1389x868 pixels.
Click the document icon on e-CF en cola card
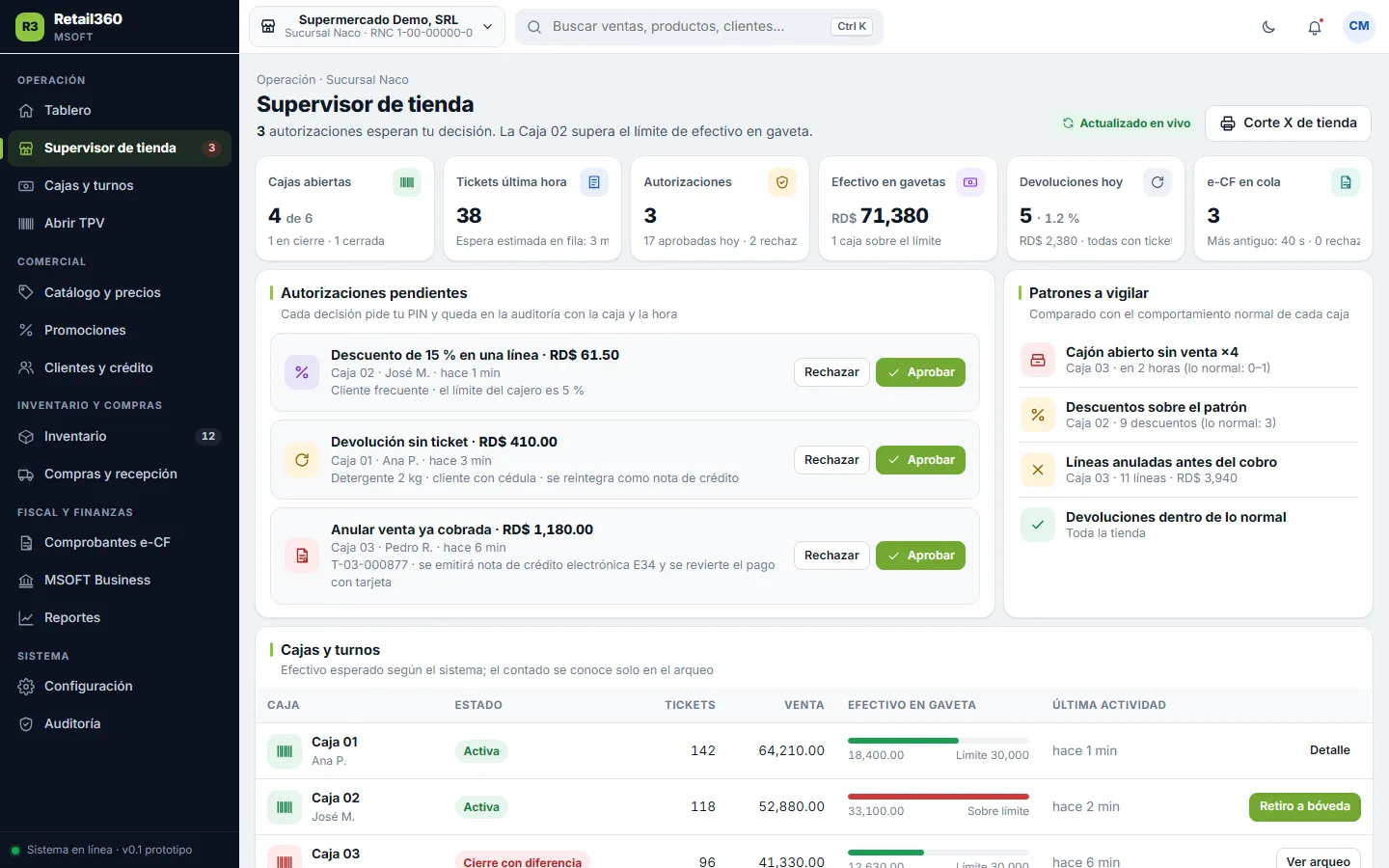click(1346, 182)
